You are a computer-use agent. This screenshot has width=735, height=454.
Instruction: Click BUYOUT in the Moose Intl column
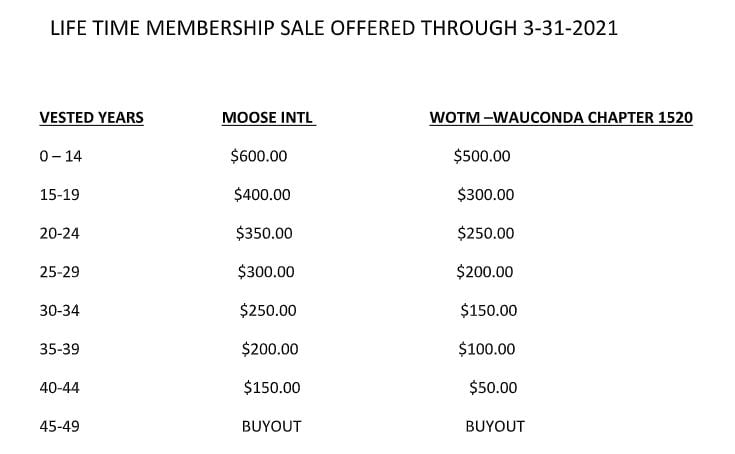click(271, 426)
